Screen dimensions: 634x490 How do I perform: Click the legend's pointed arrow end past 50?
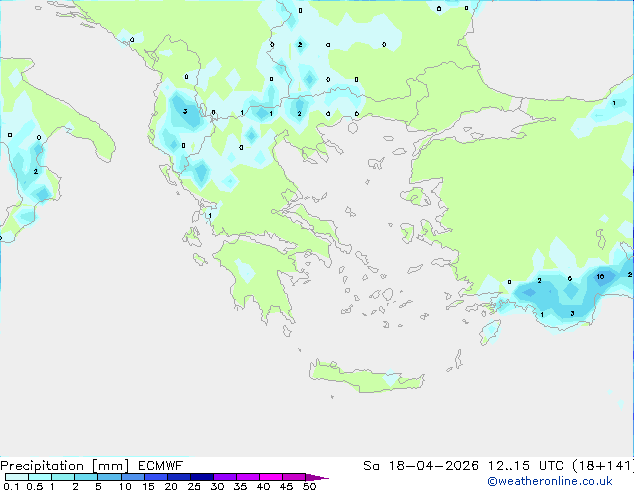pyautogui.click(x=320, y=478)
